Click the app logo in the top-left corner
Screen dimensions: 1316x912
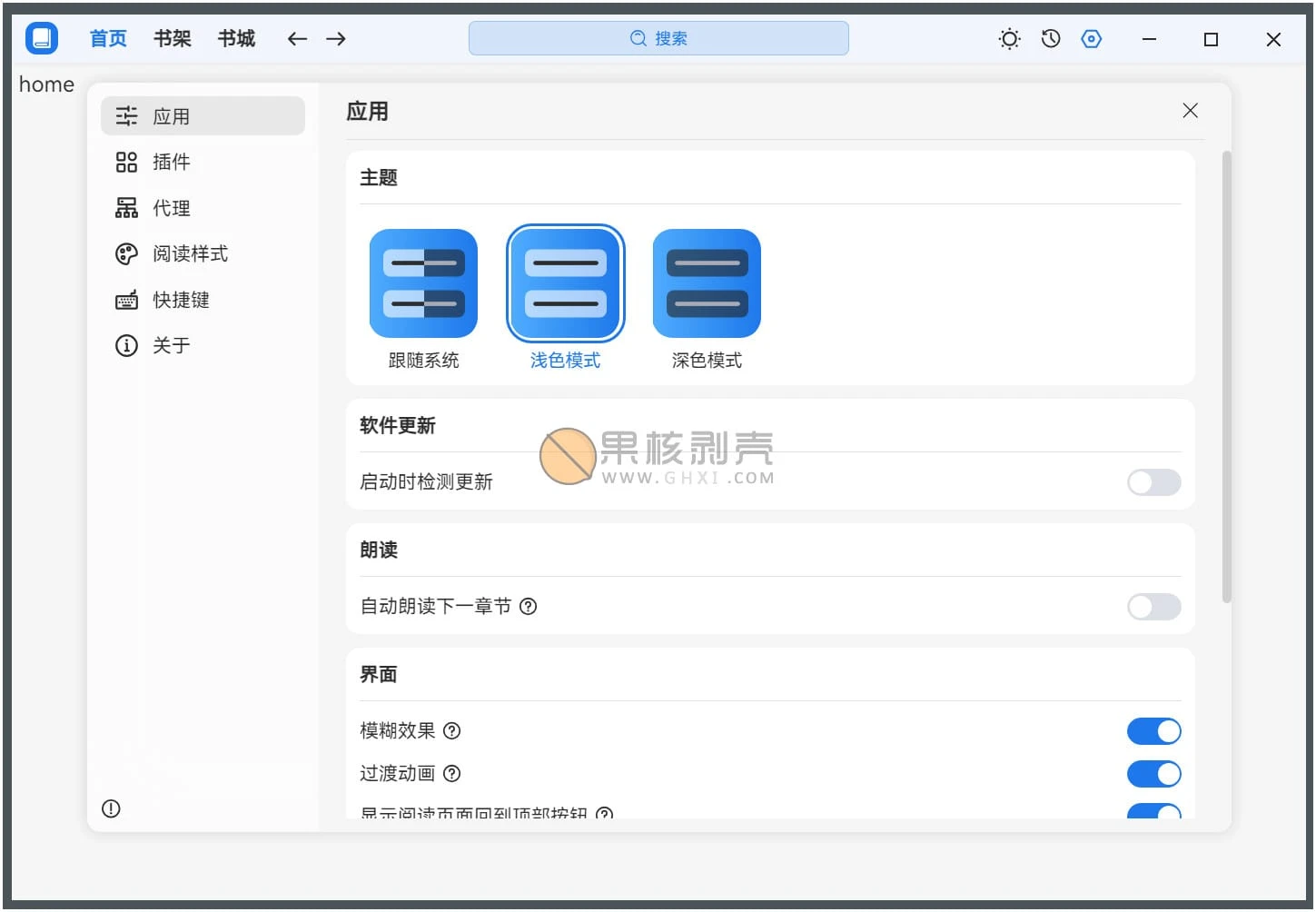tap(41, 38)
